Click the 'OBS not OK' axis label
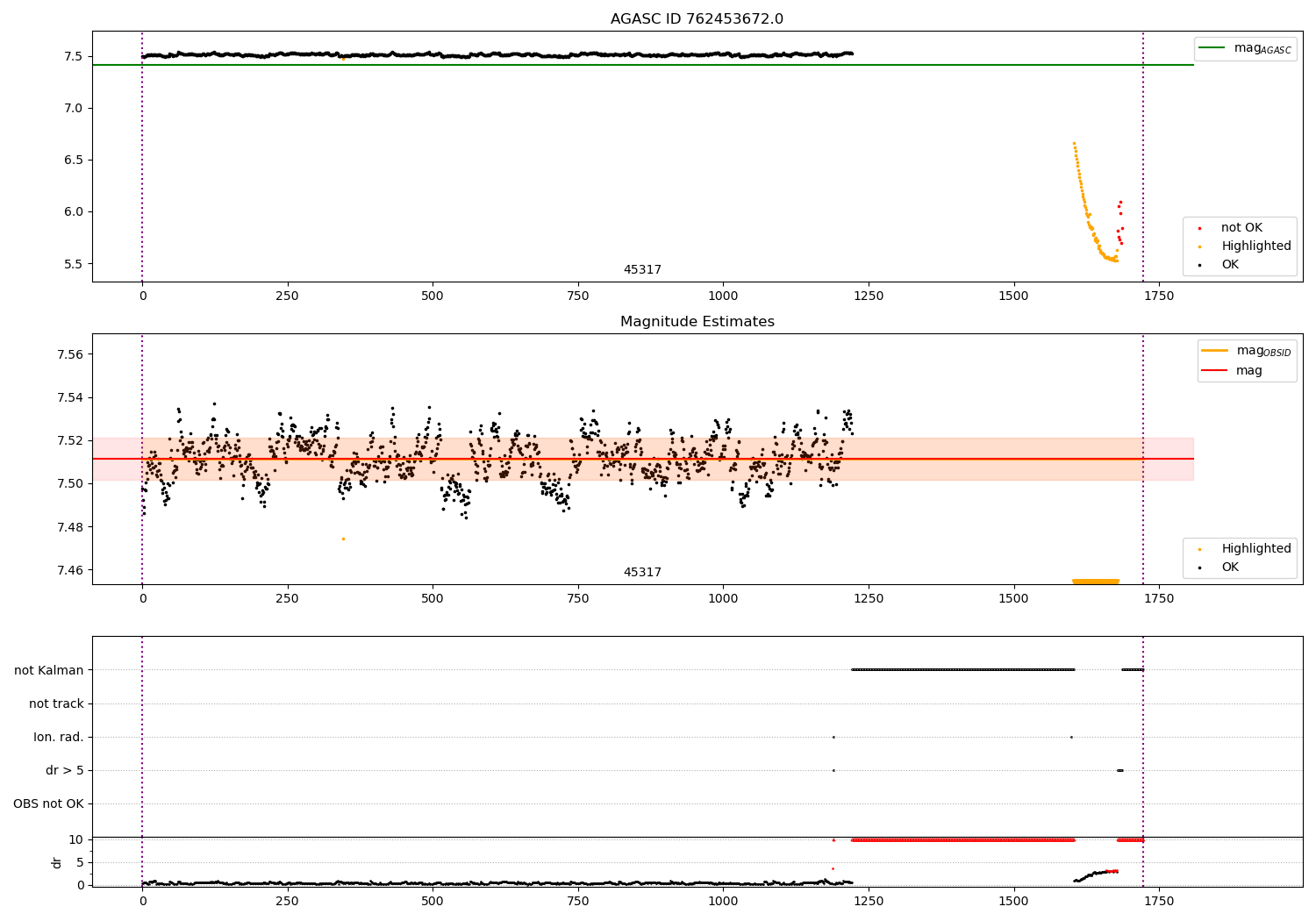The width and height of the screenshot is (1316, 921). [48, 803]
